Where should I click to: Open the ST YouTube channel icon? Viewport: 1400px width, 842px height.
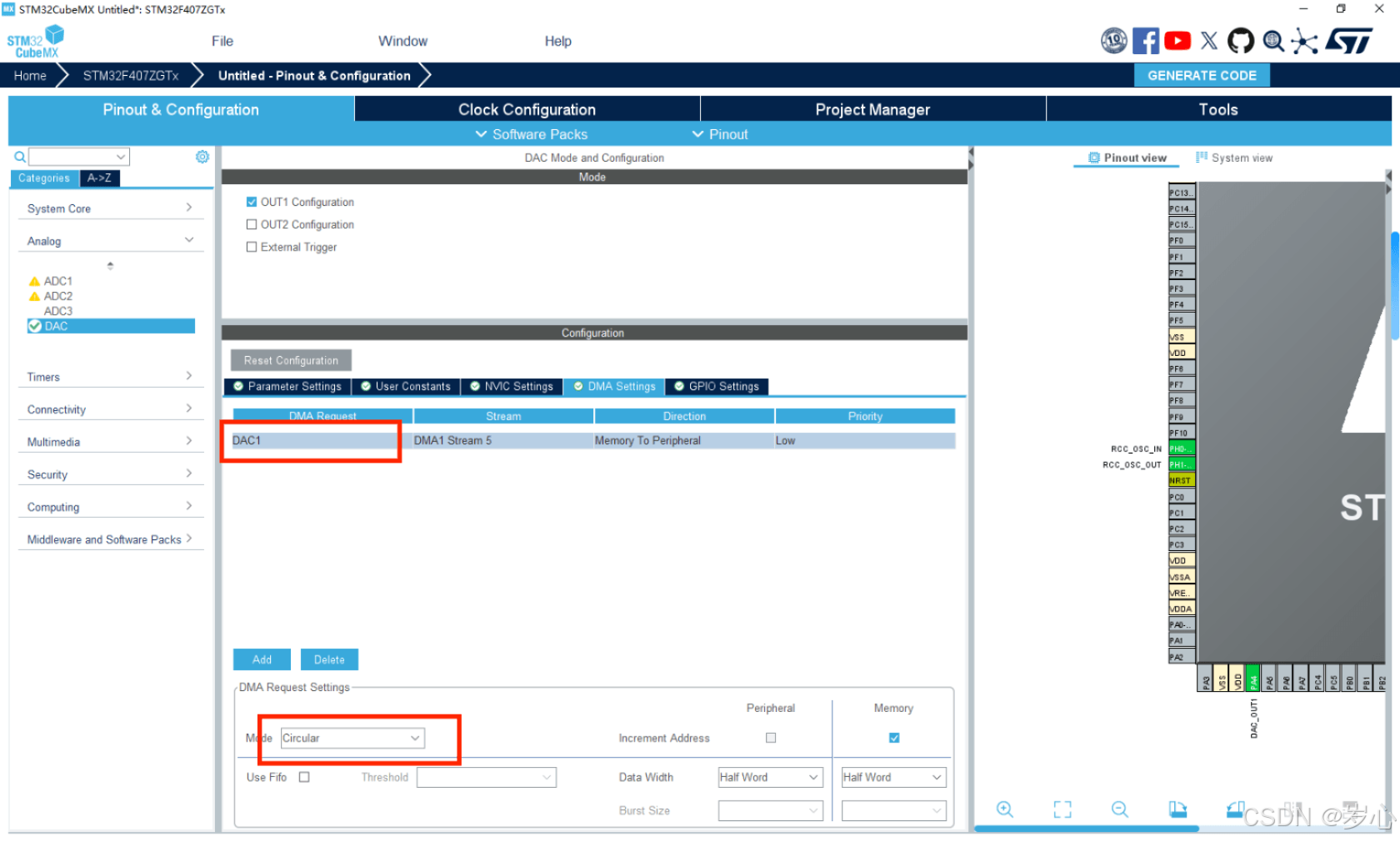click(x=1177, y=41)
